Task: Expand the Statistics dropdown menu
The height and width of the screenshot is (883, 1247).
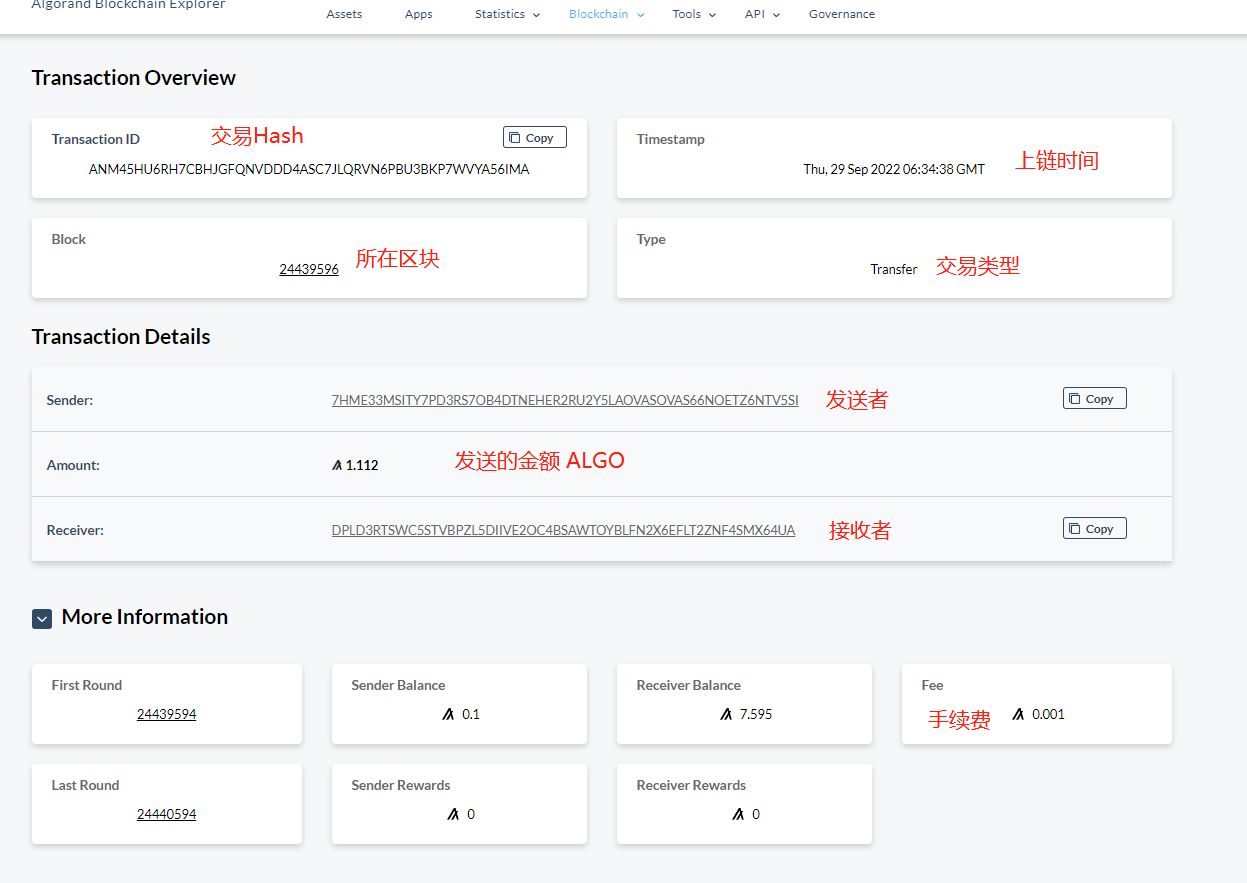Action: (x=507, y=14)
